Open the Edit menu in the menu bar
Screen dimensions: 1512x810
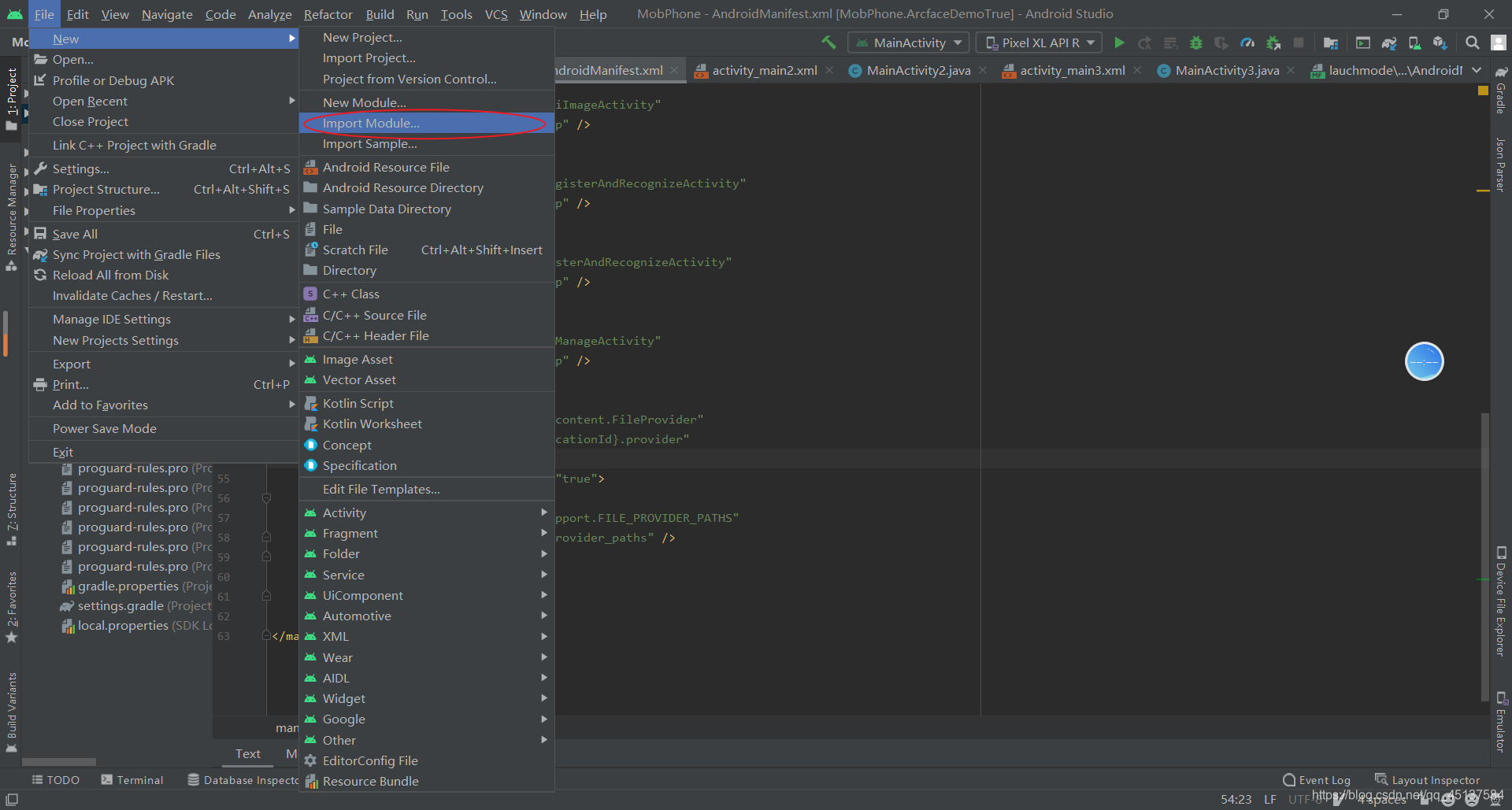78,14
